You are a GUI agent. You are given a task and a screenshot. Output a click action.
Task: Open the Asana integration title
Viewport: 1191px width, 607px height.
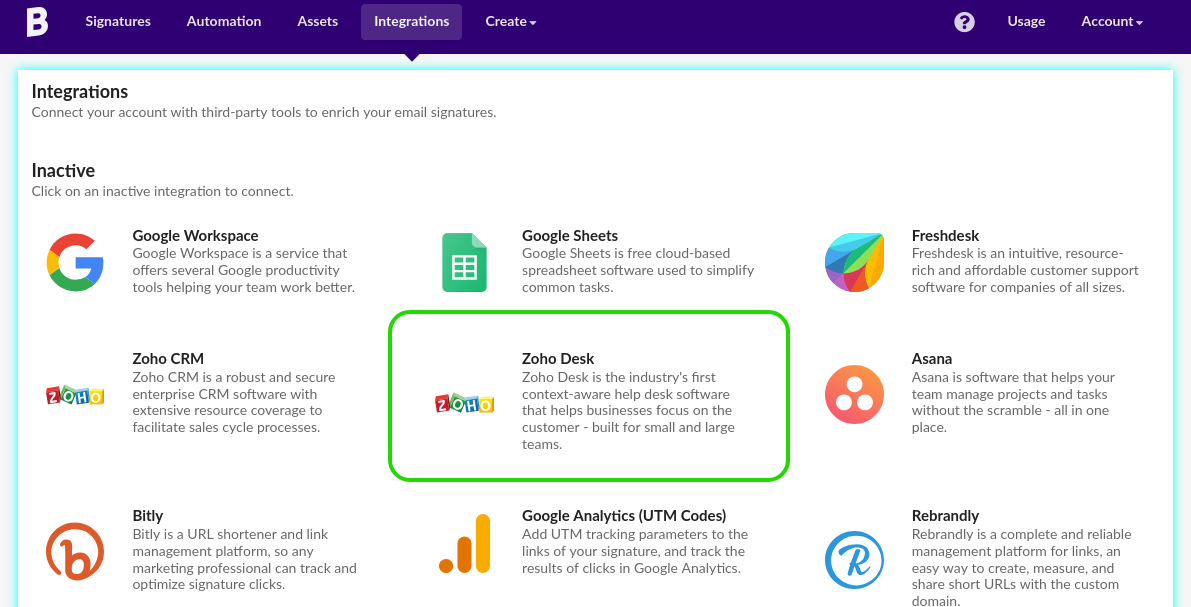coord(931,359)
